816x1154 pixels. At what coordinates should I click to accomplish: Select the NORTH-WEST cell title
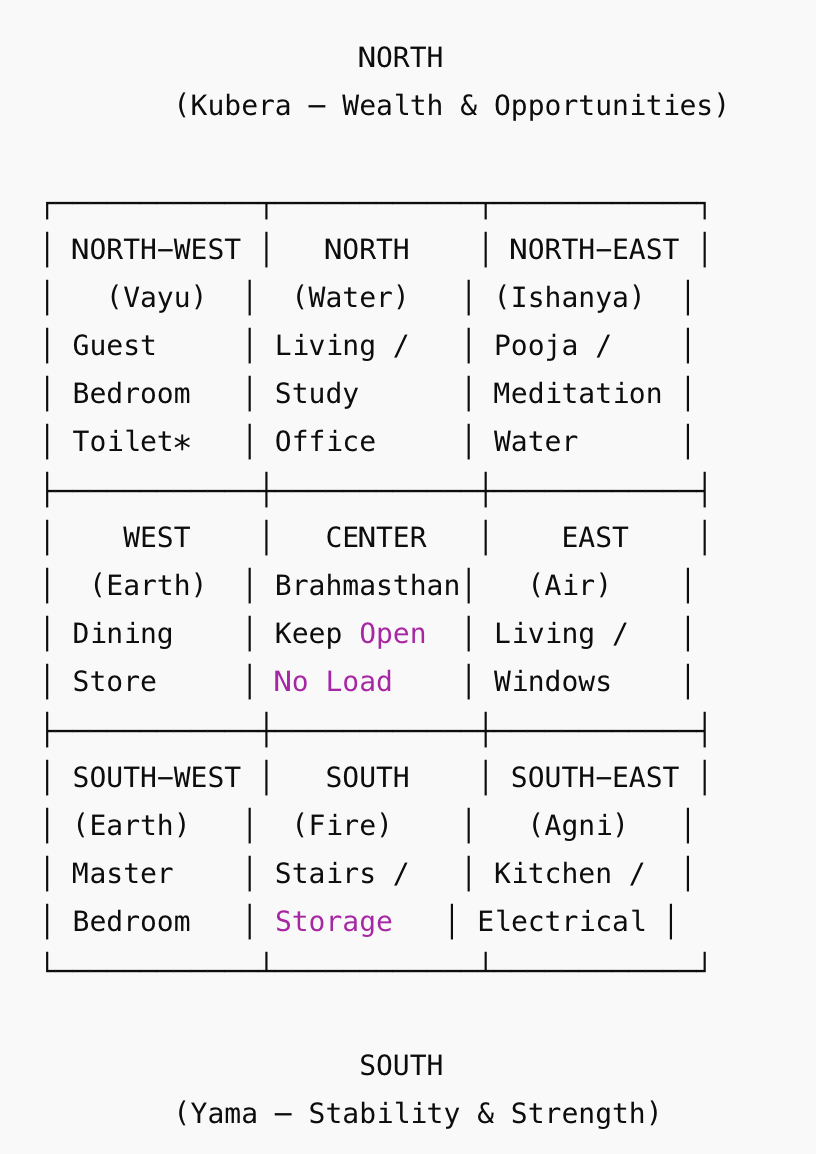(156, 250)
